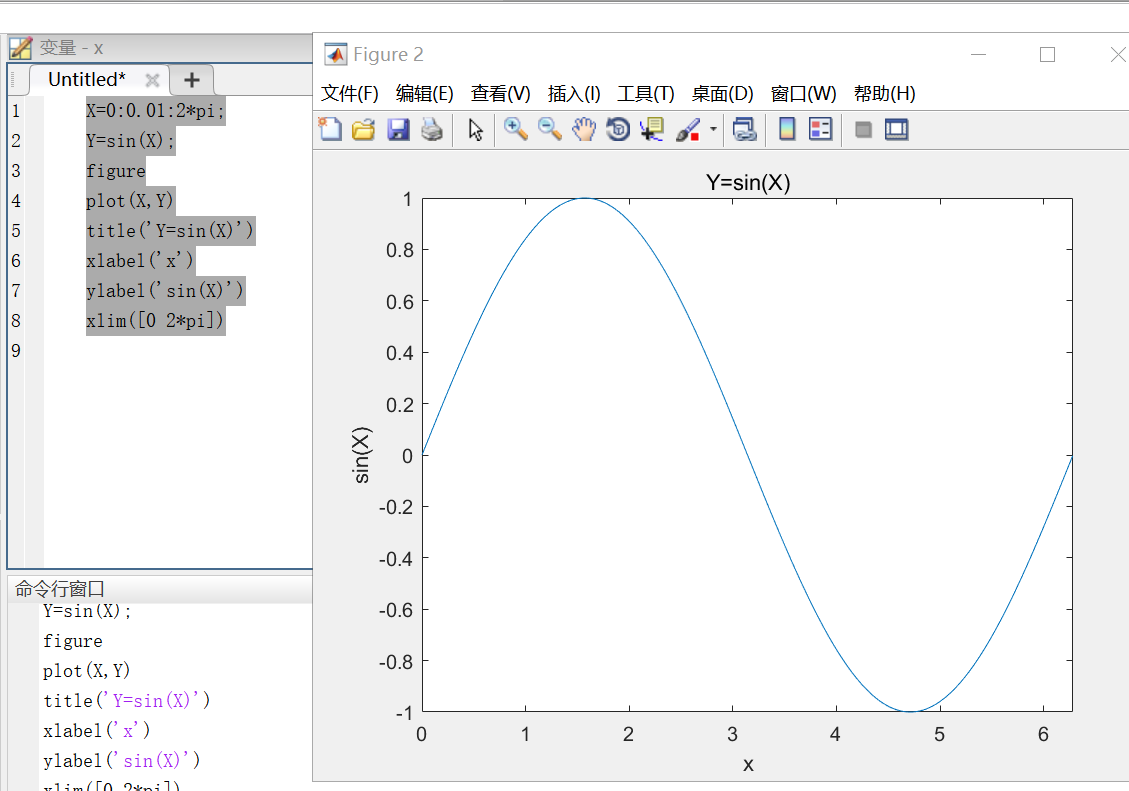Open the brush color dropdown arrow
The image size is (1129, 791).
pyautogui.click(x=712, y=129)
